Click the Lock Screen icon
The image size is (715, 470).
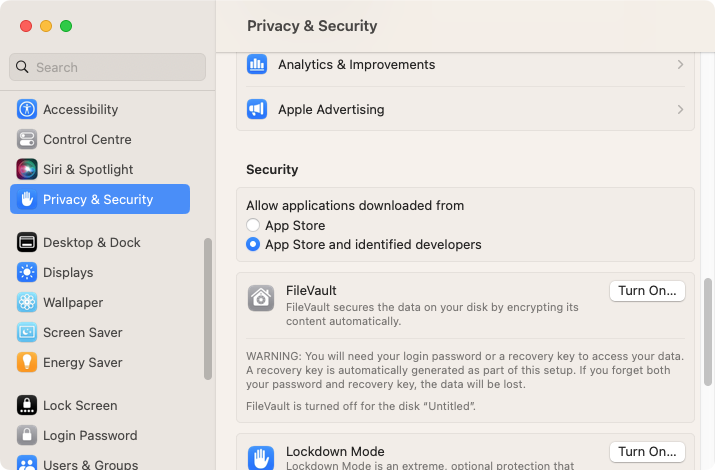tap(27, 405)
